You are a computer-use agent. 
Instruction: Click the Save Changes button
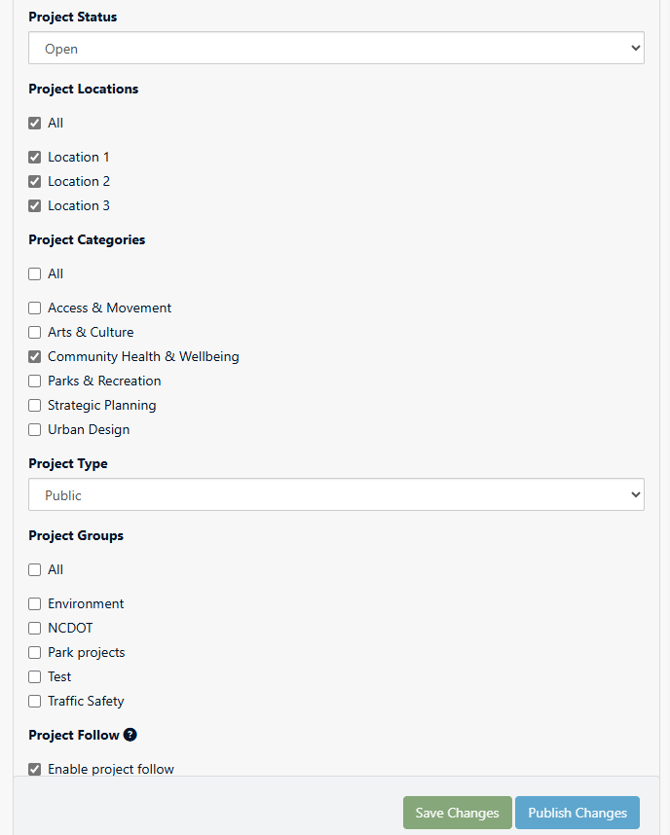[x=457, y=813]
